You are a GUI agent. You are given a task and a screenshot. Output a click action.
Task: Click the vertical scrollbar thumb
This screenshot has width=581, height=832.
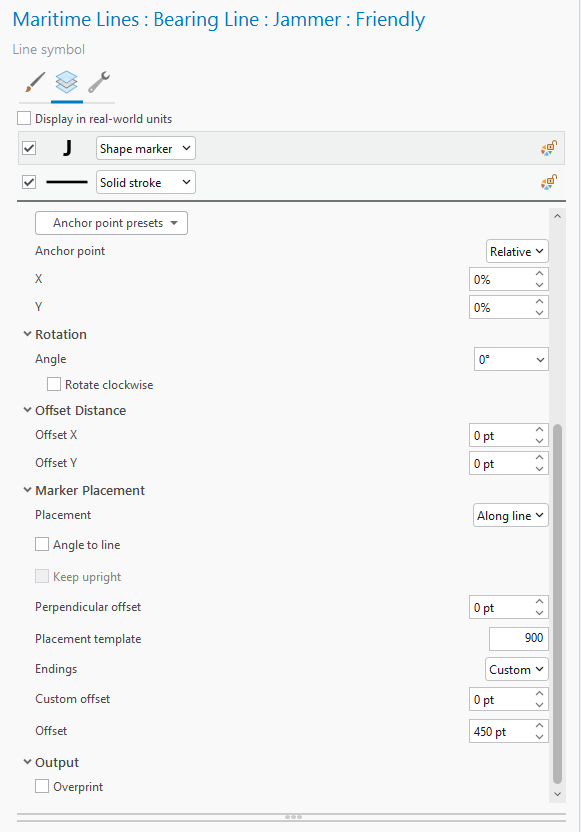pyautogui.click(x=557, y=603)
